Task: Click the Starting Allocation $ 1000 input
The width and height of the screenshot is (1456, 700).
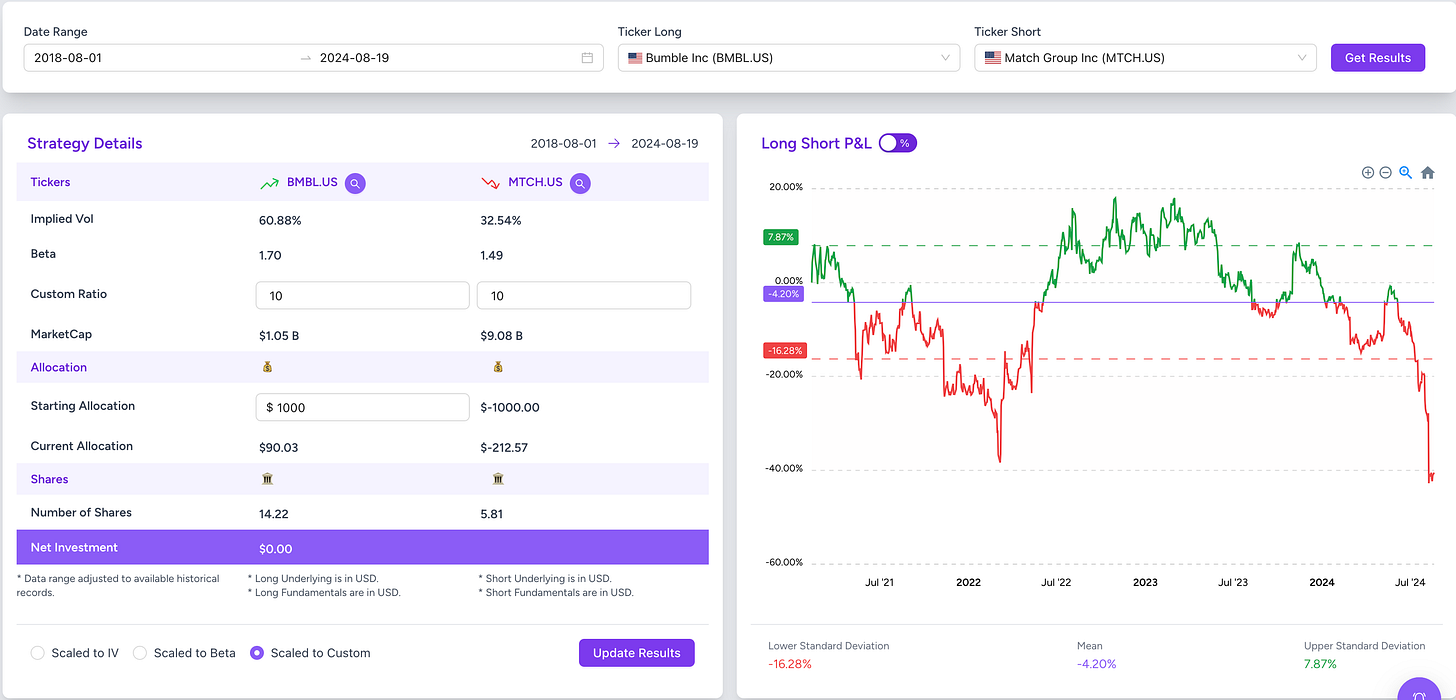Action: 363,407
